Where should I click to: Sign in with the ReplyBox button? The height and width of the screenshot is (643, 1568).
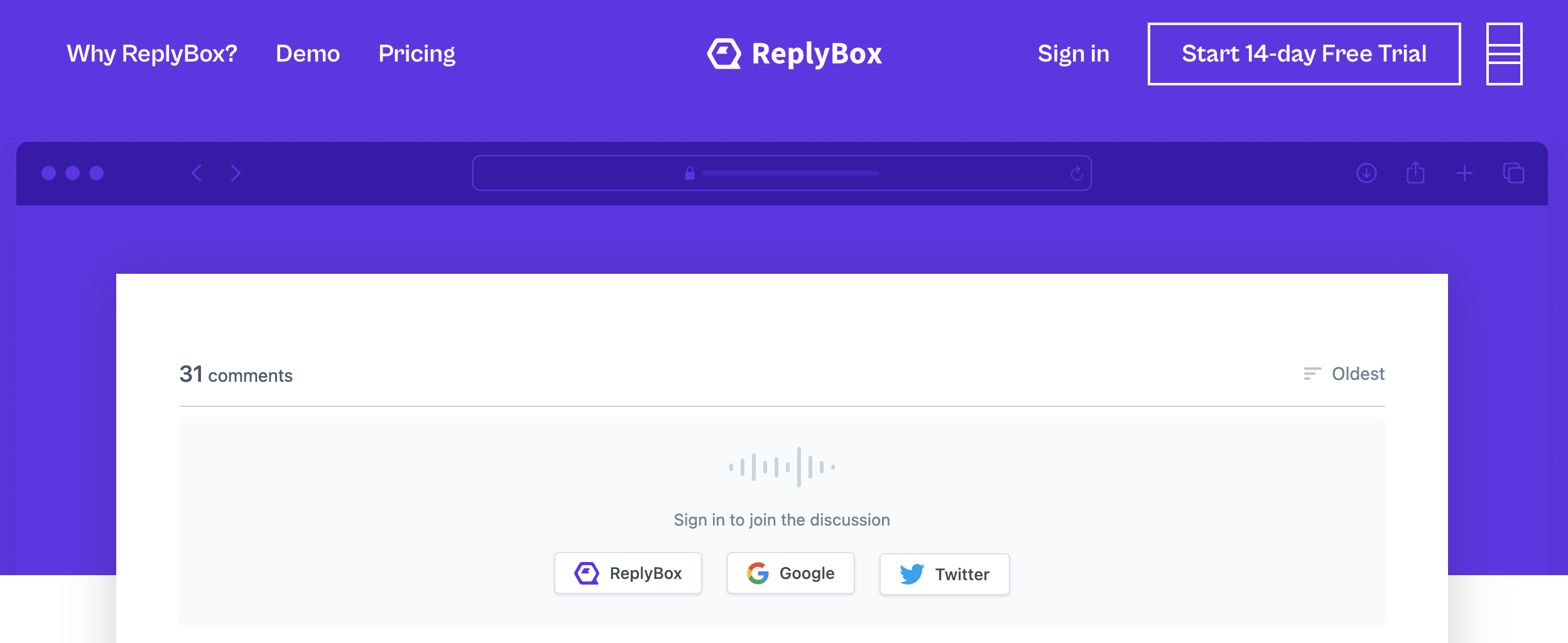(628, 573)
